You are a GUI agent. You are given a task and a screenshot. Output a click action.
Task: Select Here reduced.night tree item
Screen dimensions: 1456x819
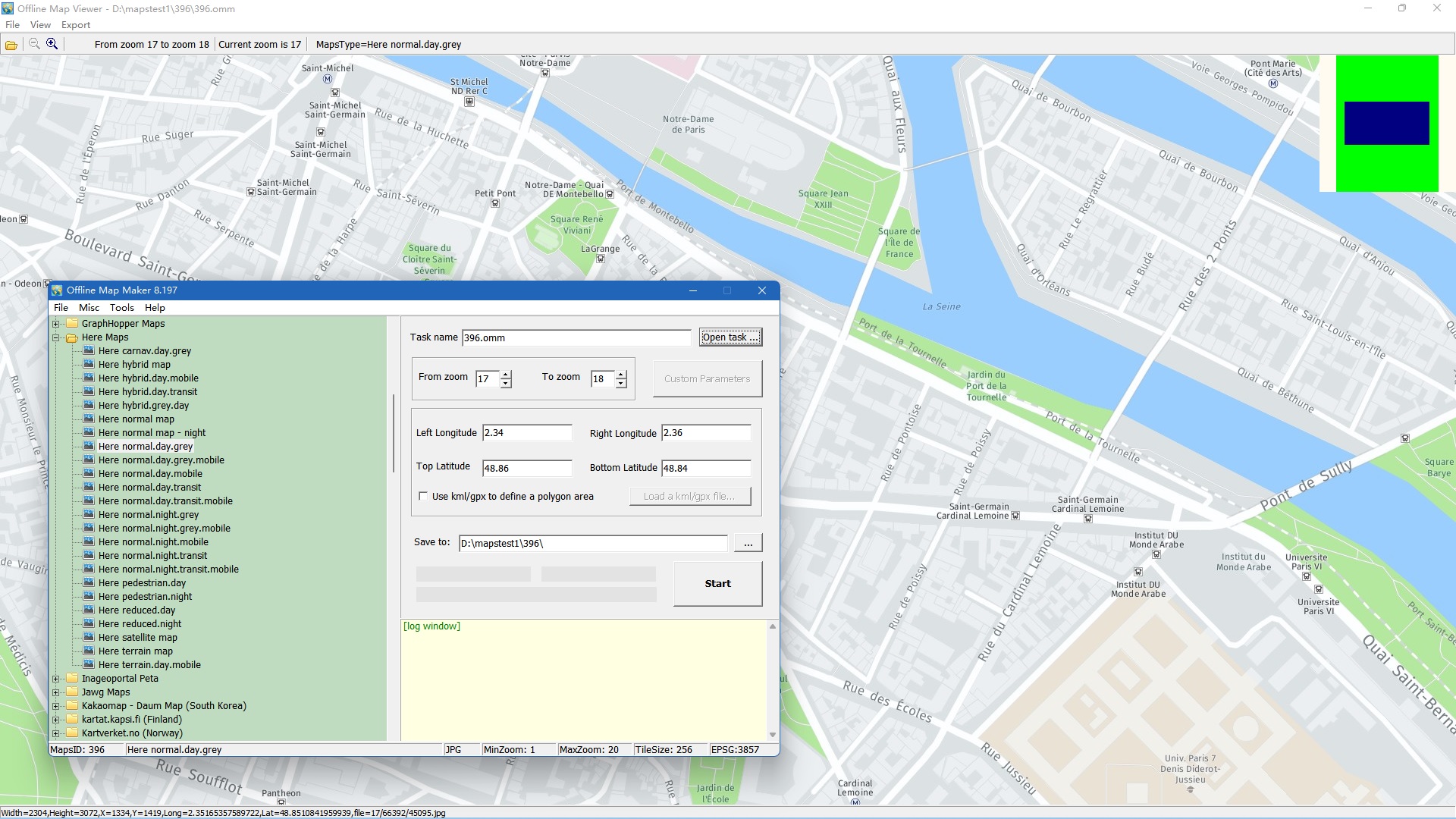click(140, 623)
